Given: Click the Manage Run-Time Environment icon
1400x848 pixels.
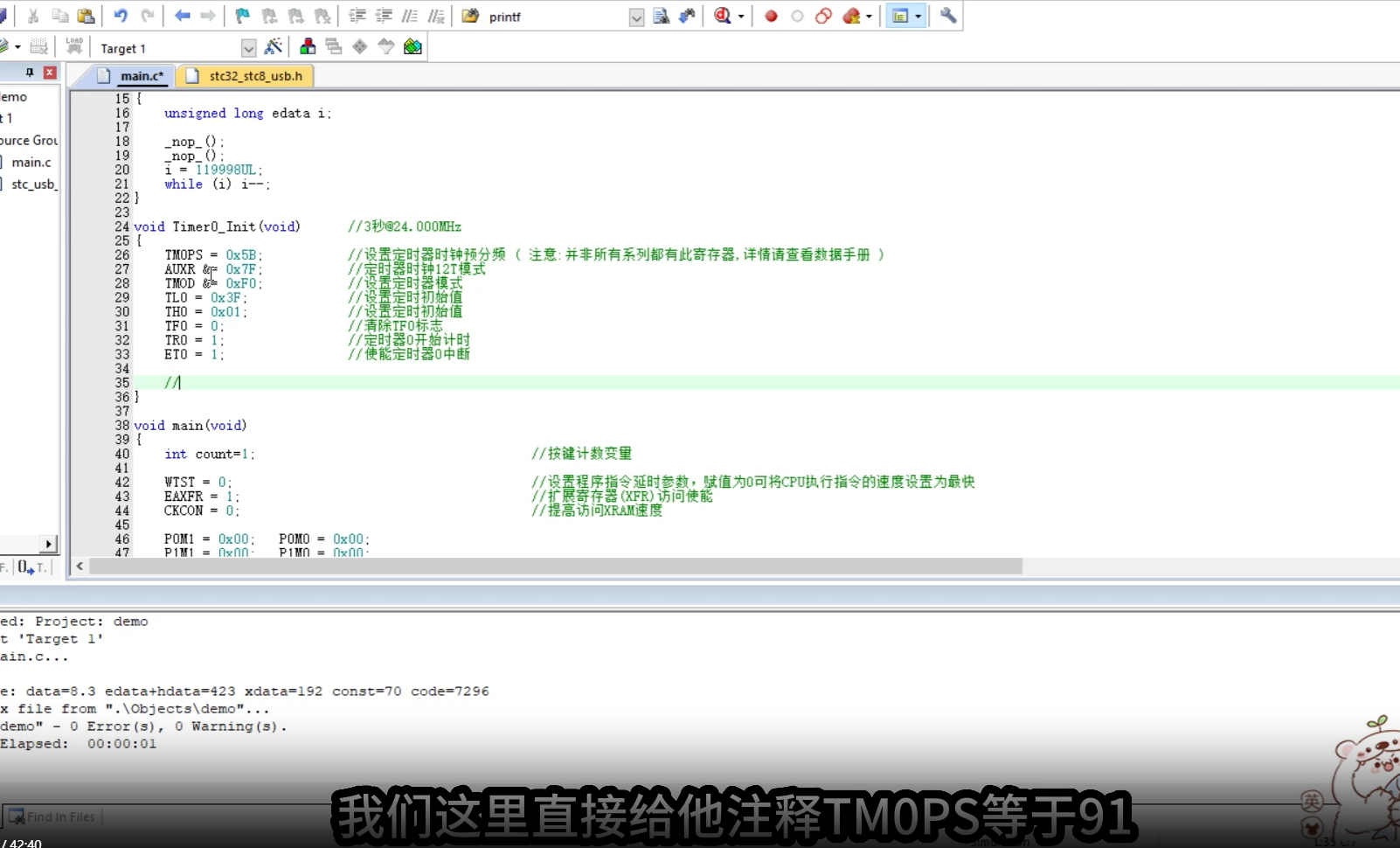Looking at the screenshot, I should coord(386,46).
